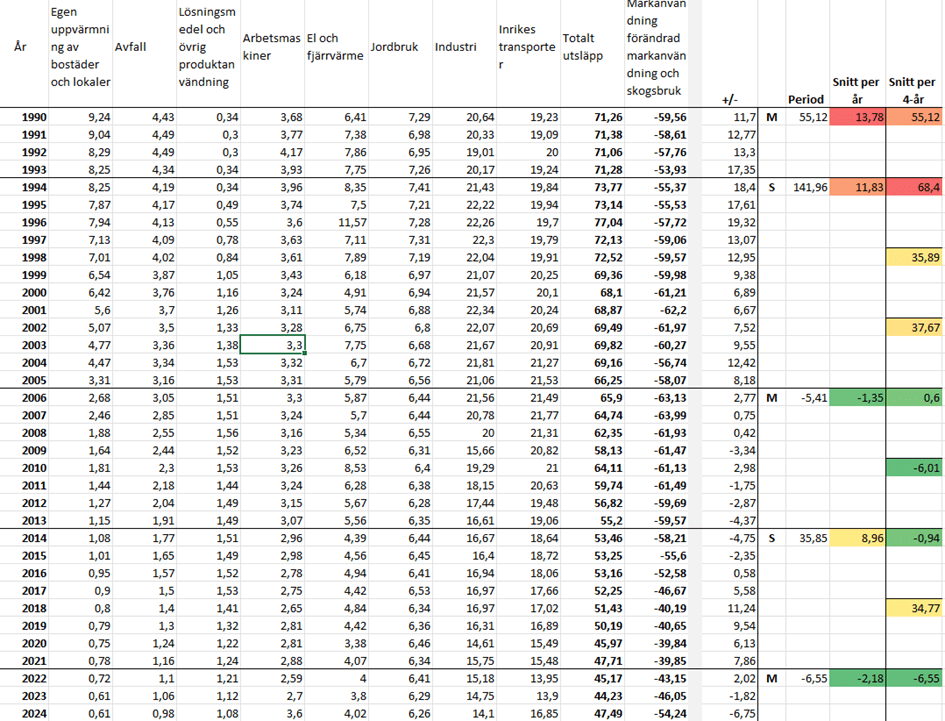Screen dimensions: 945x721
Task: Click the green cell showing -6,01
Action: pyautogui.click(x=914, y=470)
